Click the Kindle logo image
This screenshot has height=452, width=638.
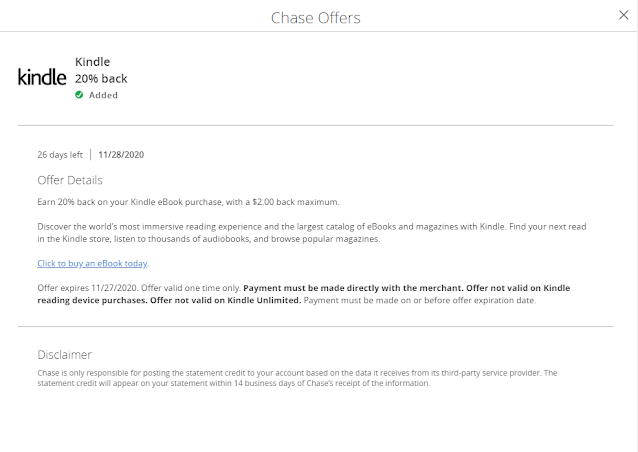coord(42,77)
